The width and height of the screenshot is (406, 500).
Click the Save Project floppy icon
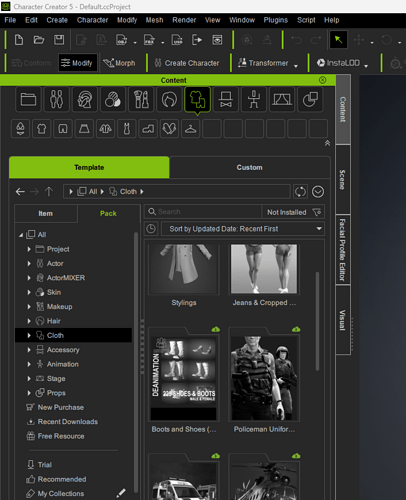click(x=59, y=40)
